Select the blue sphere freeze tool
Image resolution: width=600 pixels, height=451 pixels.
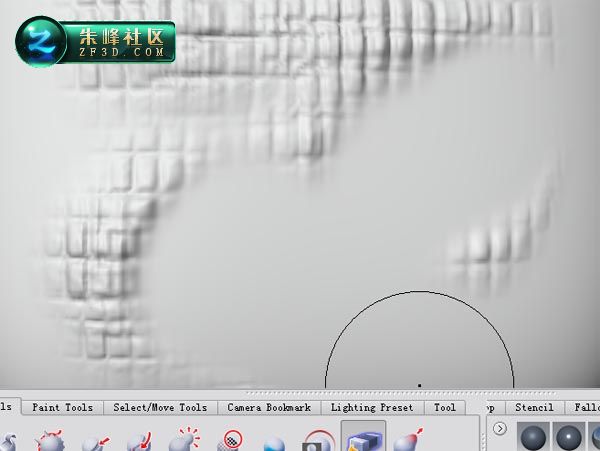tap(274, 444)
